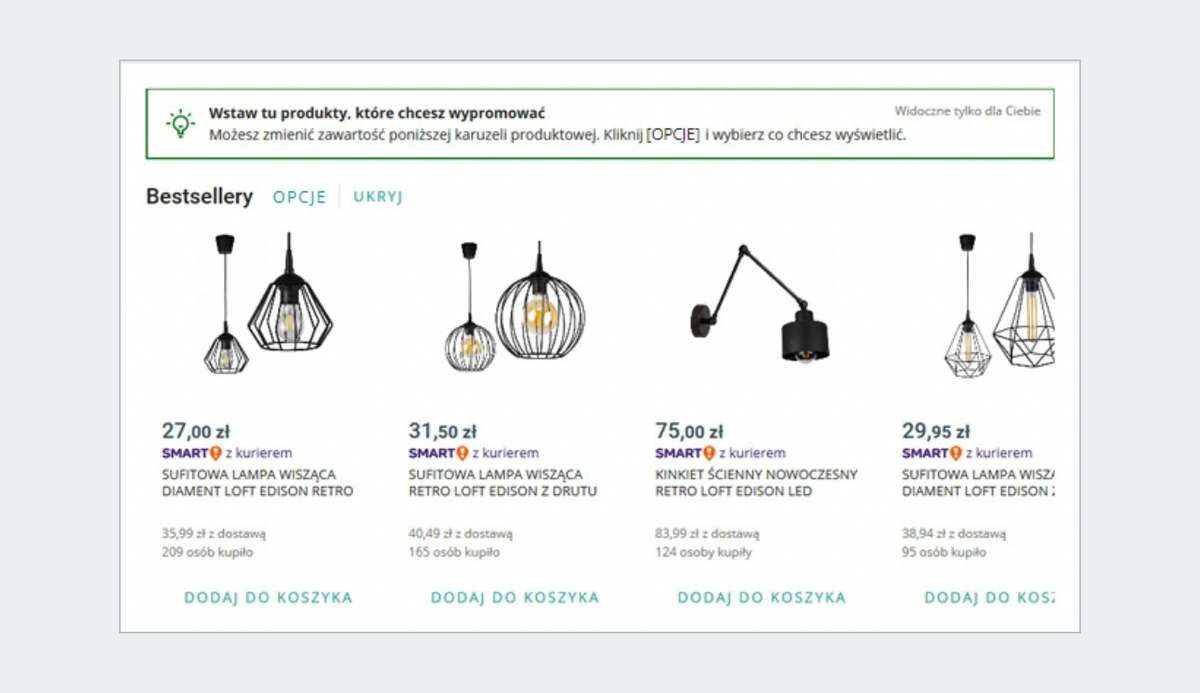Open the black wall sconce image
Viewport: 1200px width, 693px height.
pyautogui.click(x=762, y=304)
